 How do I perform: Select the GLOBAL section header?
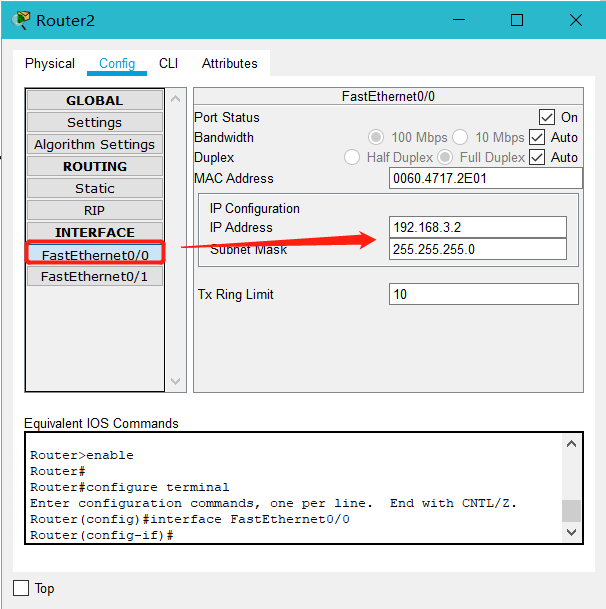click(x=95, y=100)
